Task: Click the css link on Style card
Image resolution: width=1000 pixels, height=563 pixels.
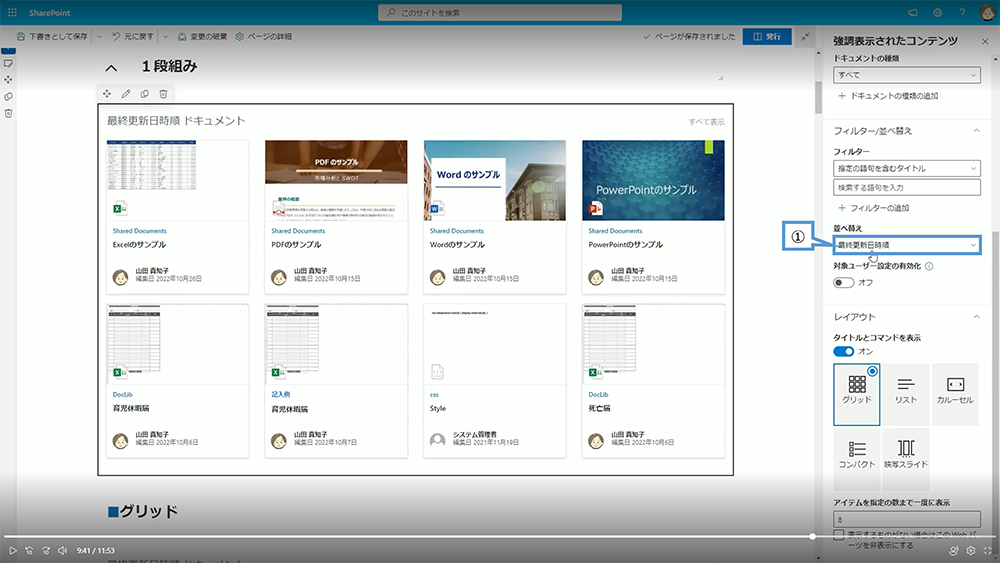Action: 434,395
